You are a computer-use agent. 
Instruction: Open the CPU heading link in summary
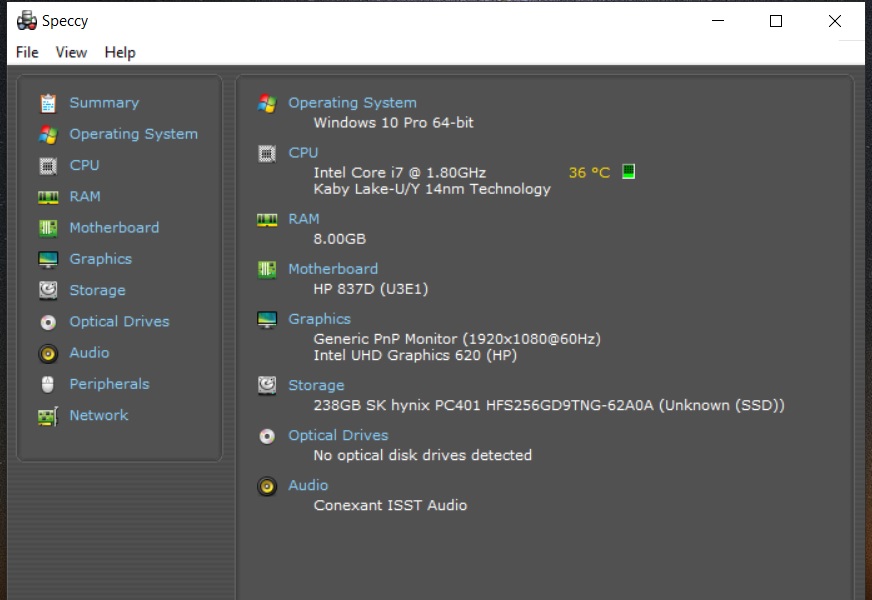click(x=303, y=153)
